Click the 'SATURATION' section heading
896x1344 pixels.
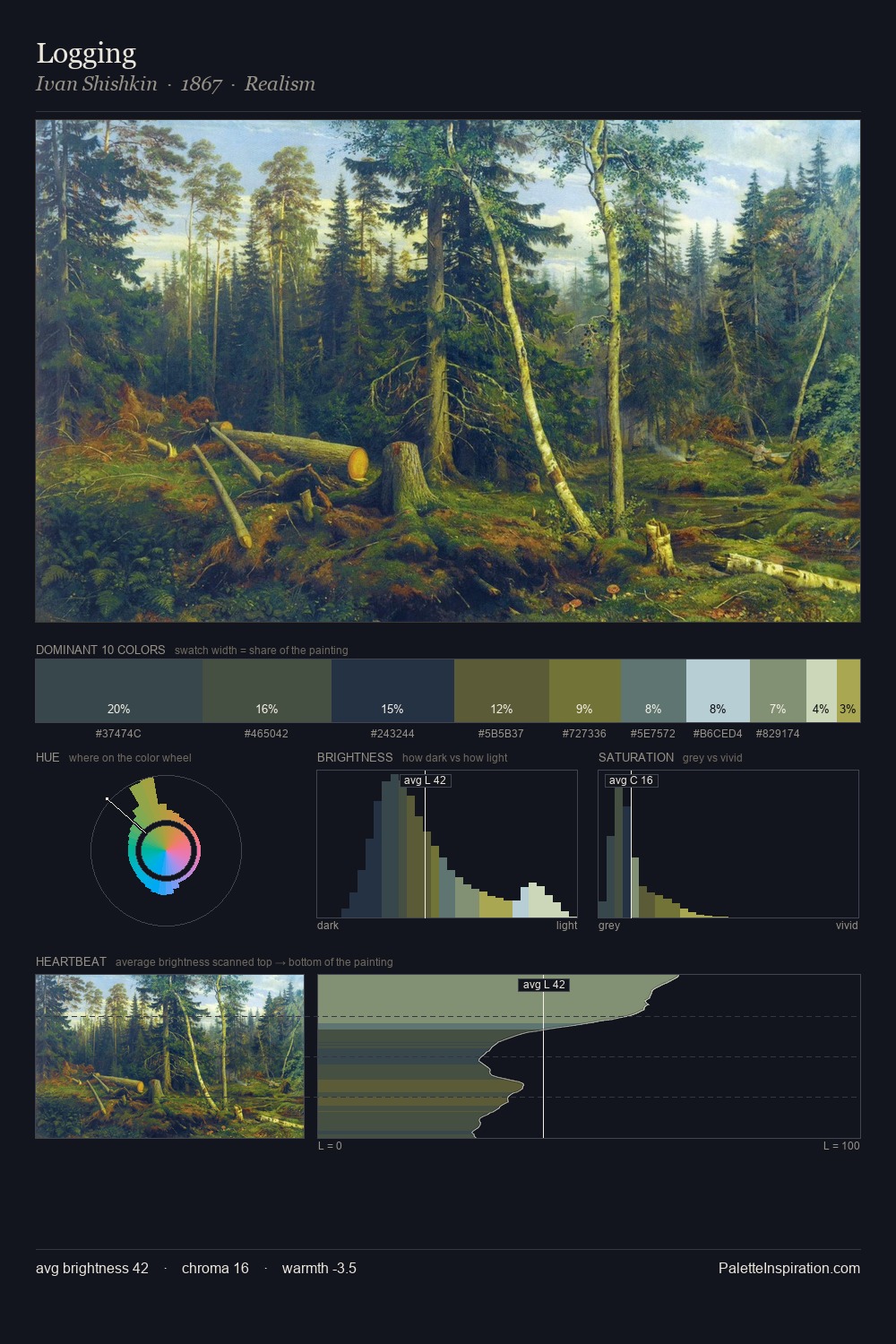click(x=636, y=757)
